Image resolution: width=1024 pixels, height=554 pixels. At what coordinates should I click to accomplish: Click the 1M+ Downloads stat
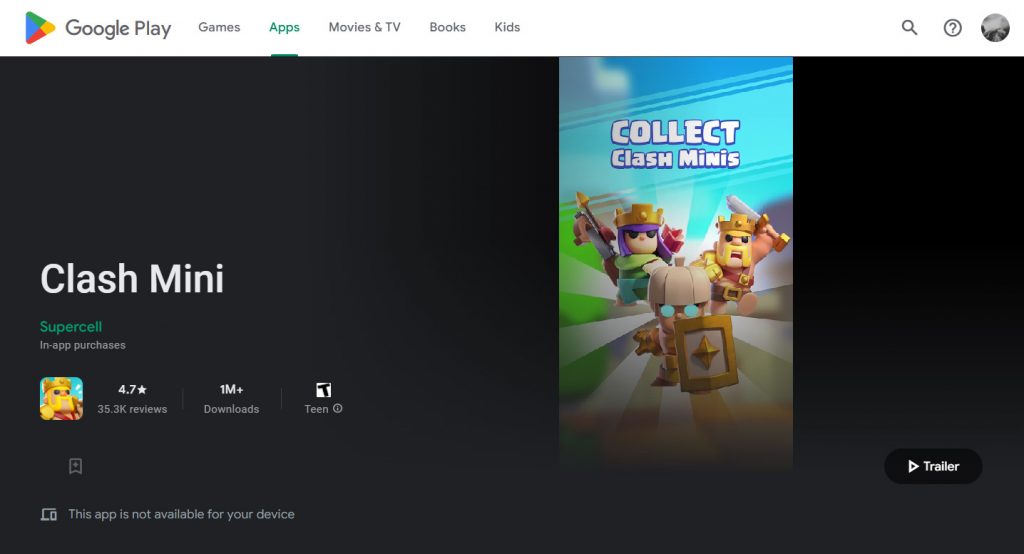[x=231, y=398]
